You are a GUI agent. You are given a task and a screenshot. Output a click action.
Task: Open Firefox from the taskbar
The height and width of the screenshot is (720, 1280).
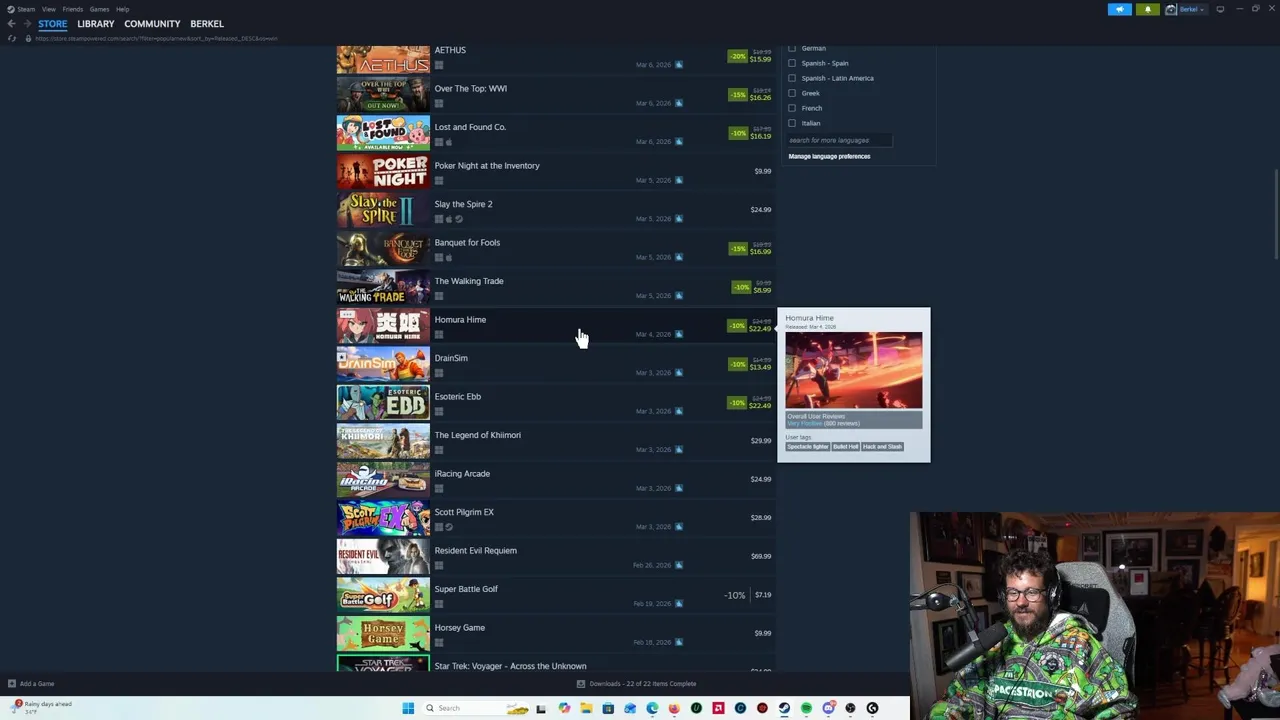(x=674, y=708)
